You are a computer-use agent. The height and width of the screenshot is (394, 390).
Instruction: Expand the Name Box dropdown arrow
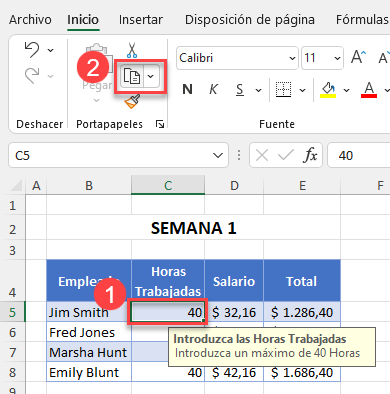(218, 155)
